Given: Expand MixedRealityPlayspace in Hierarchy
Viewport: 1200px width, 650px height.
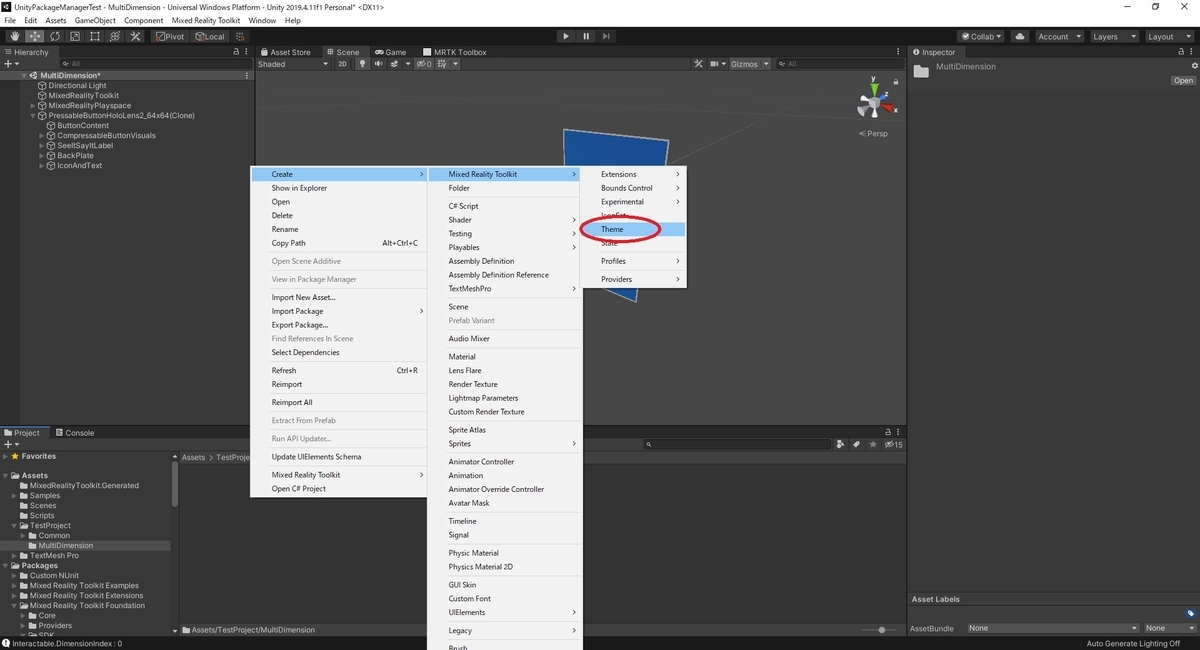Looking at the screenshot, I should (33, 105).
